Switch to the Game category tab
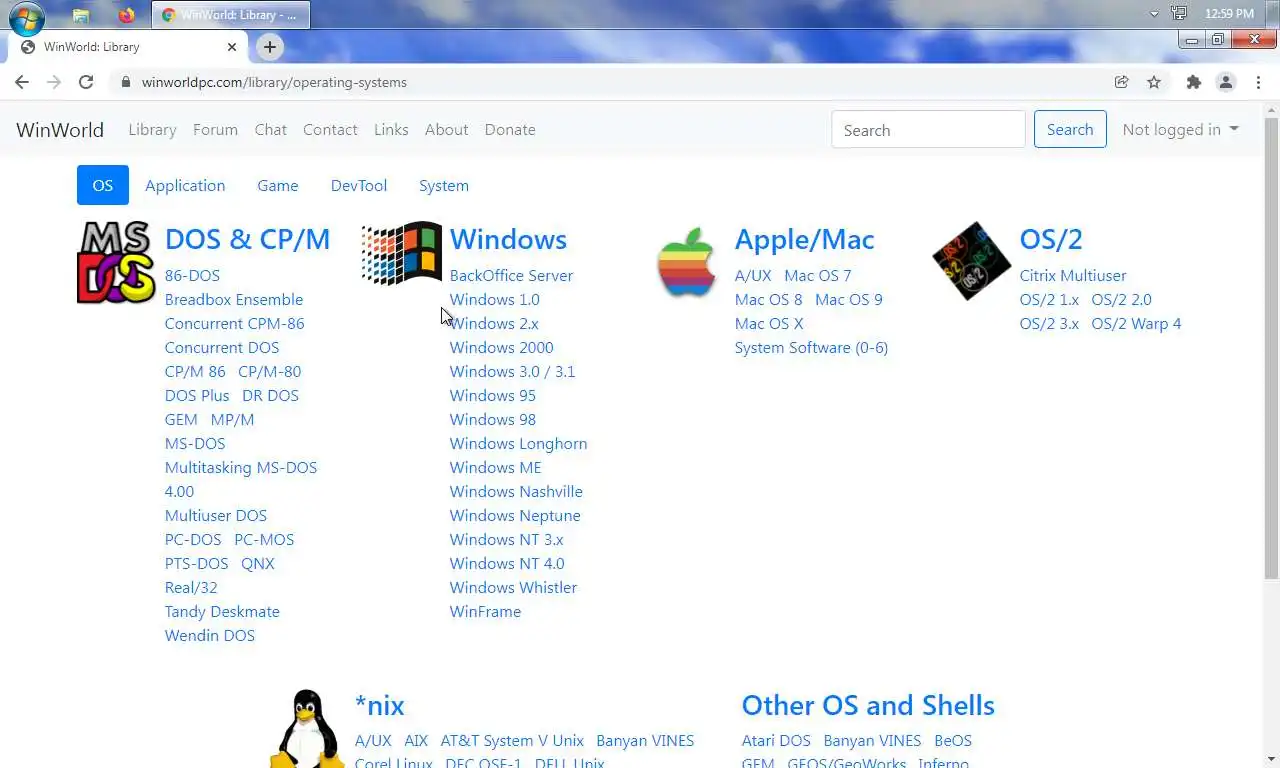This screenshot has height=768, width=1280. (x=278, y=185)
